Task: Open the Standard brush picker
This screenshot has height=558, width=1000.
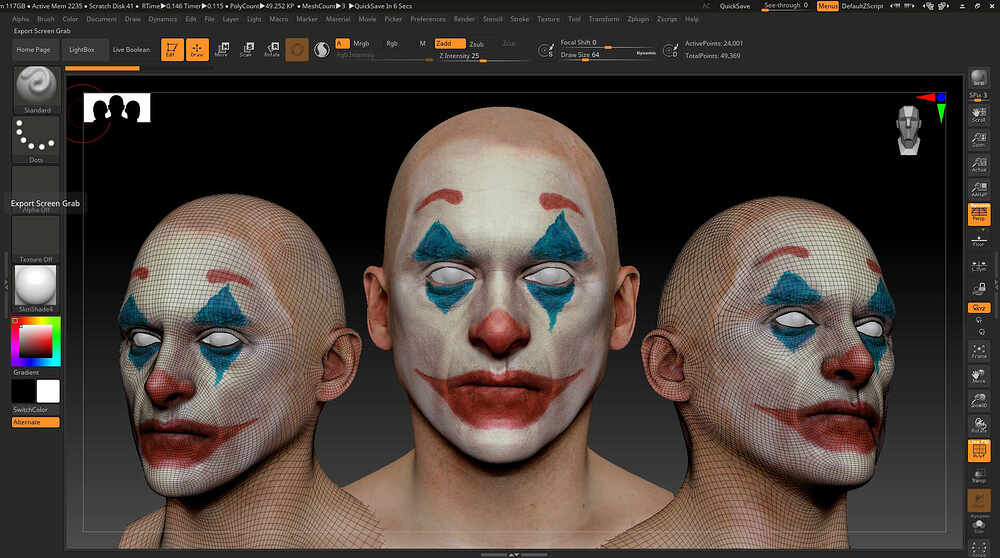Action: 36,90
